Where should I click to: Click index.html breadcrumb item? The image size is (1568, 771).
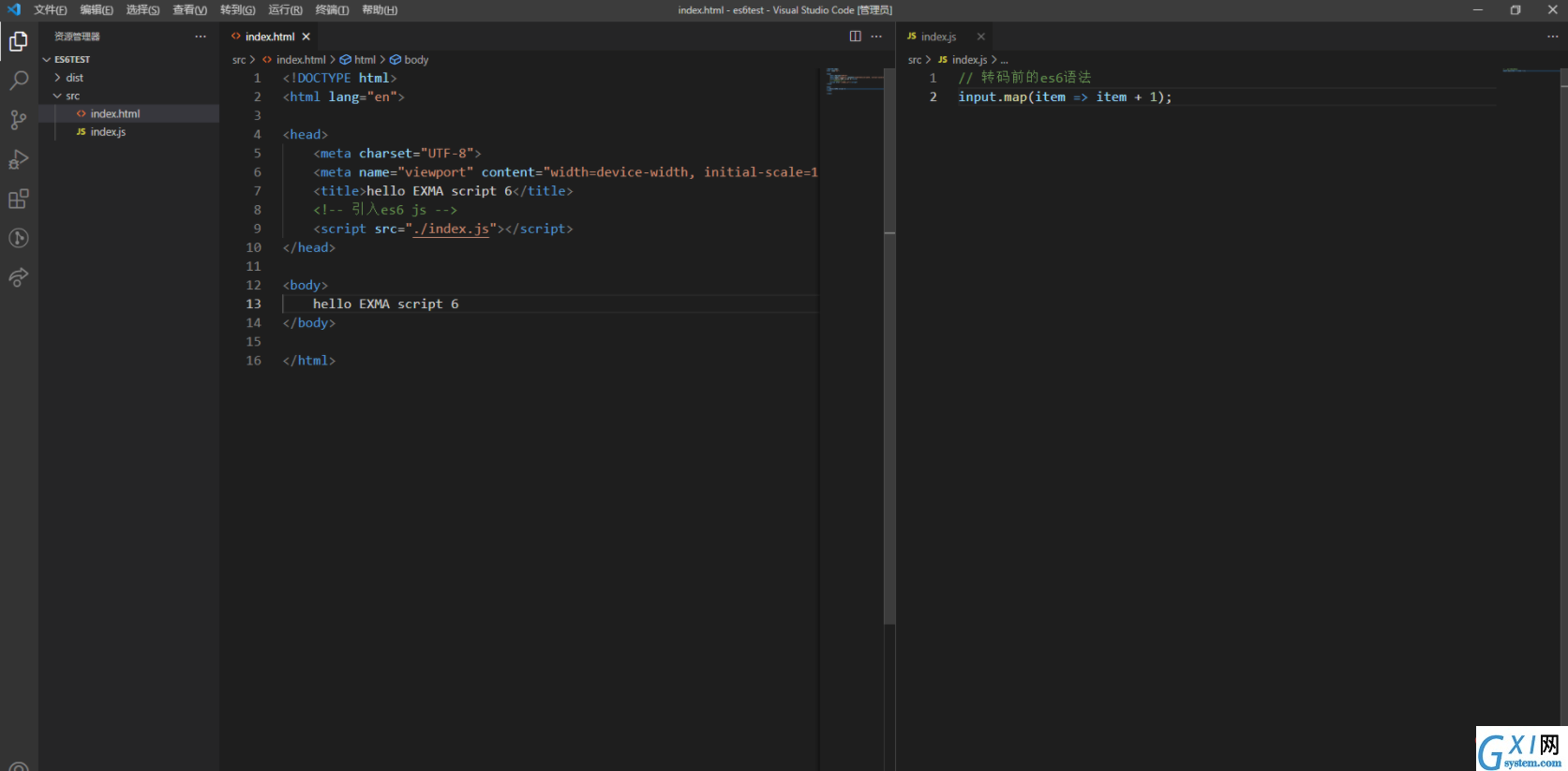(x=300, y=60)
